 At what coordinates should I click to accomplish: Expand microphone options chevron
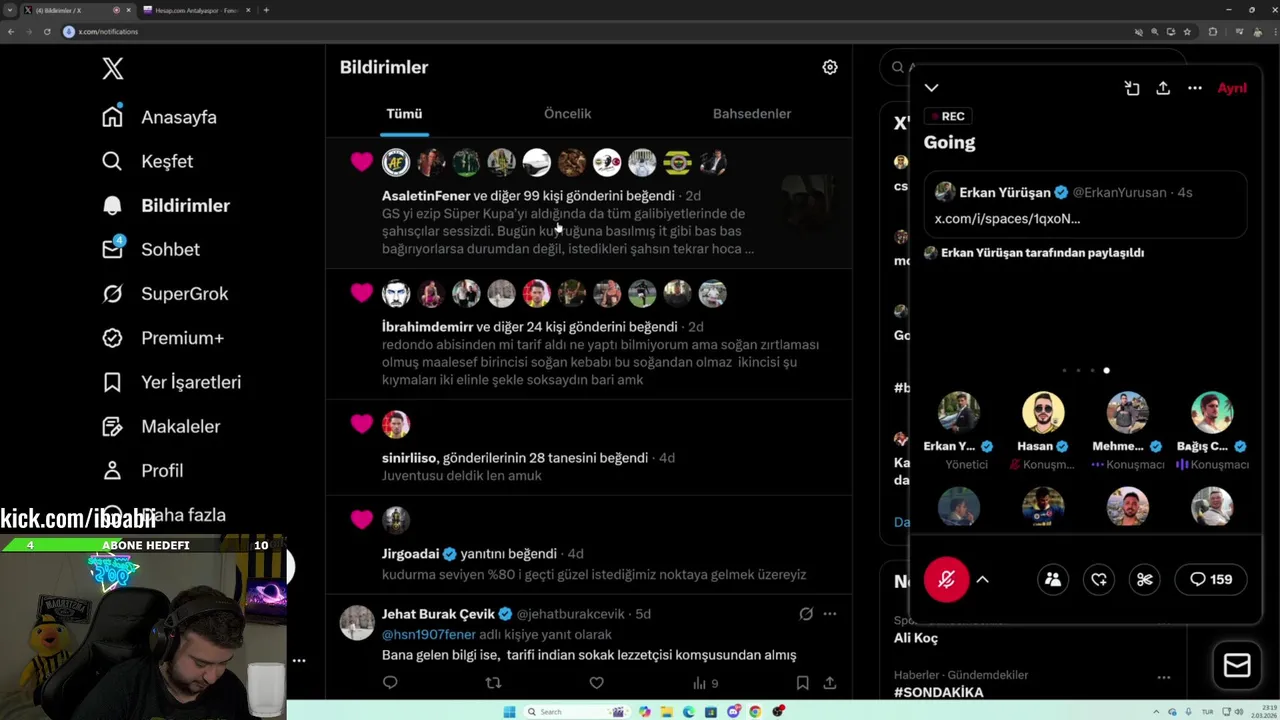pos(983,579)
